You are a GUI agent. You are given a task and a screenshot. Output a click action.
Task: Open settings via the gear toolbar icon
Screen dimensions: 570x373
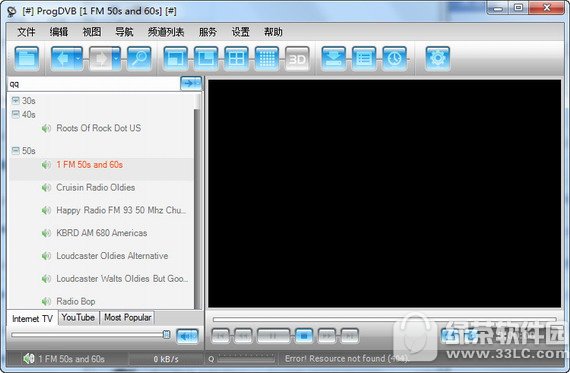point(438,59)
